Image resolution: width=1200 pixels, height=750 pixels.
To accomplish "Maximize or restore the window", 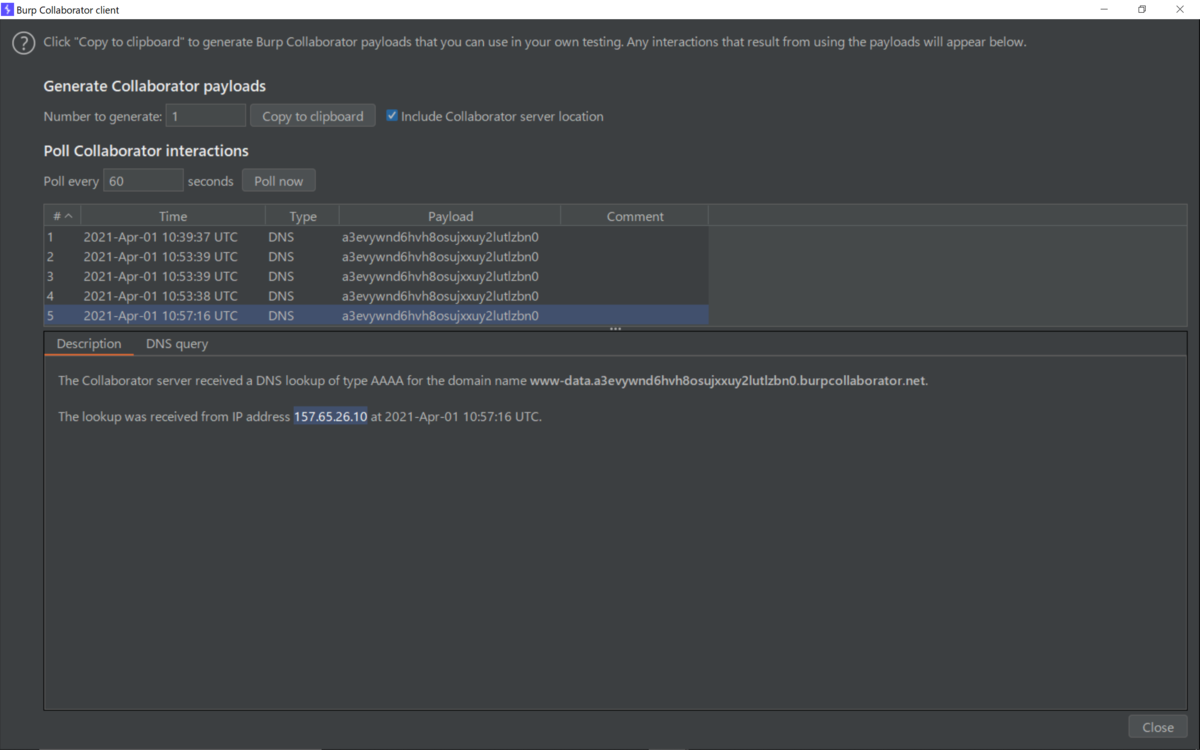I will (1142, 9).
